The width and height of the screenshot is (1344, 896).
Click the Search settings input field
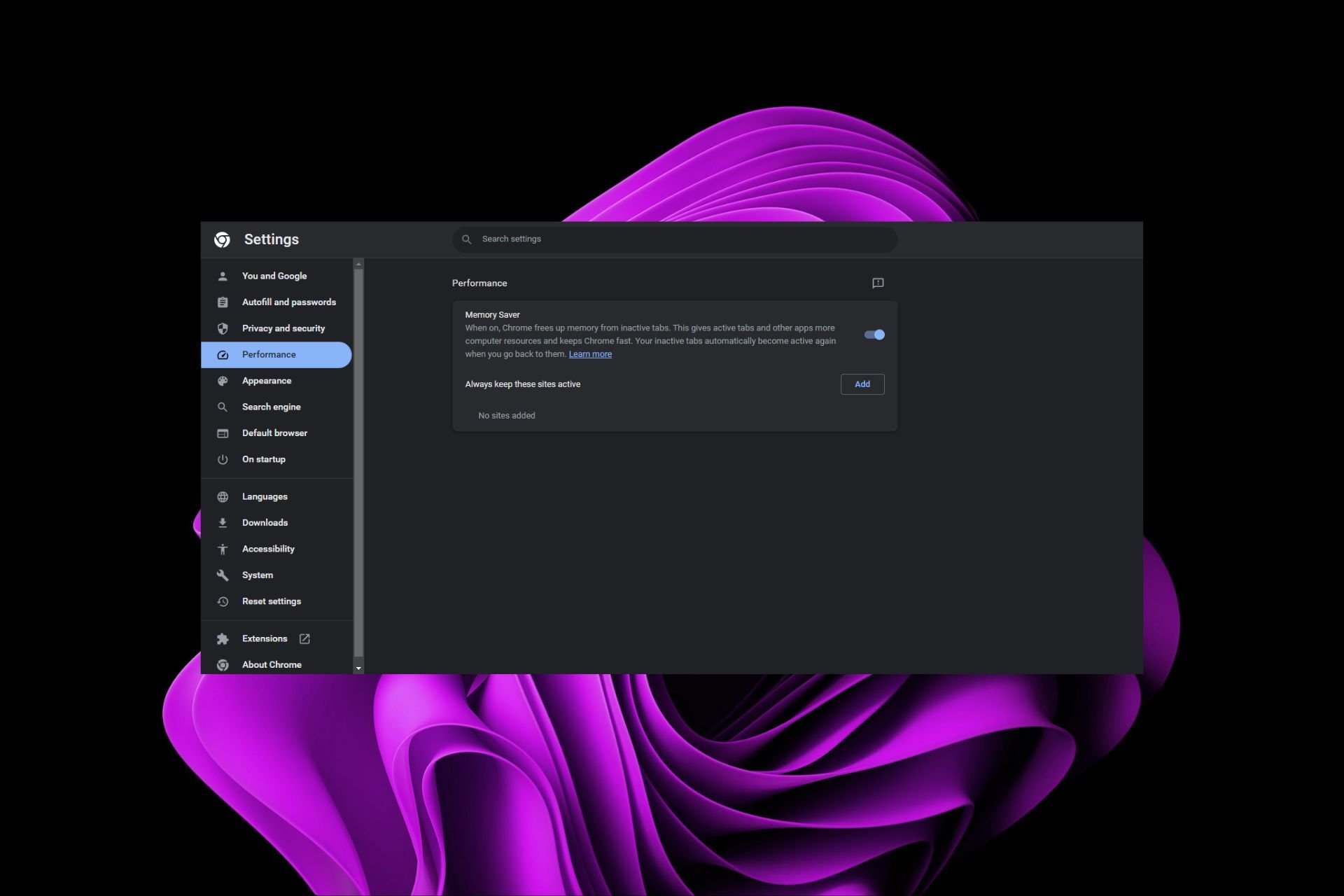click(x=675, y=239)
